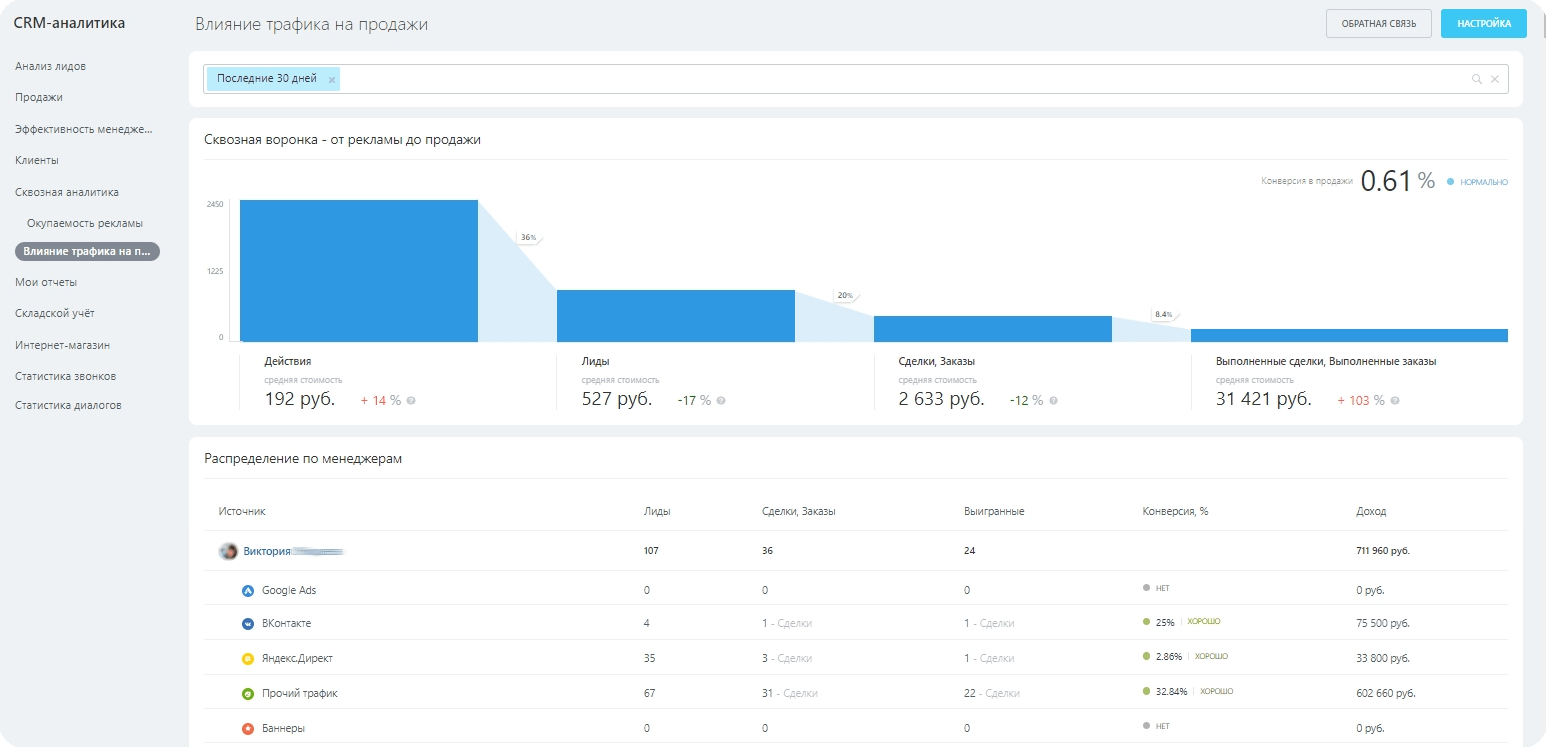The width and height of the screenshot is (1546, 747).
Task: Click the Баннеры source name
Action: point(283,729)
